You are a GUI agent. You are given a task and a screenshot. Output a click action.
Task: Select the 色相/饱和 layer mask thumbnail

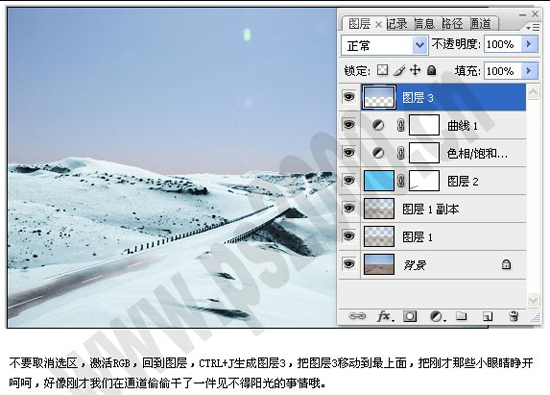coord(424,153)
